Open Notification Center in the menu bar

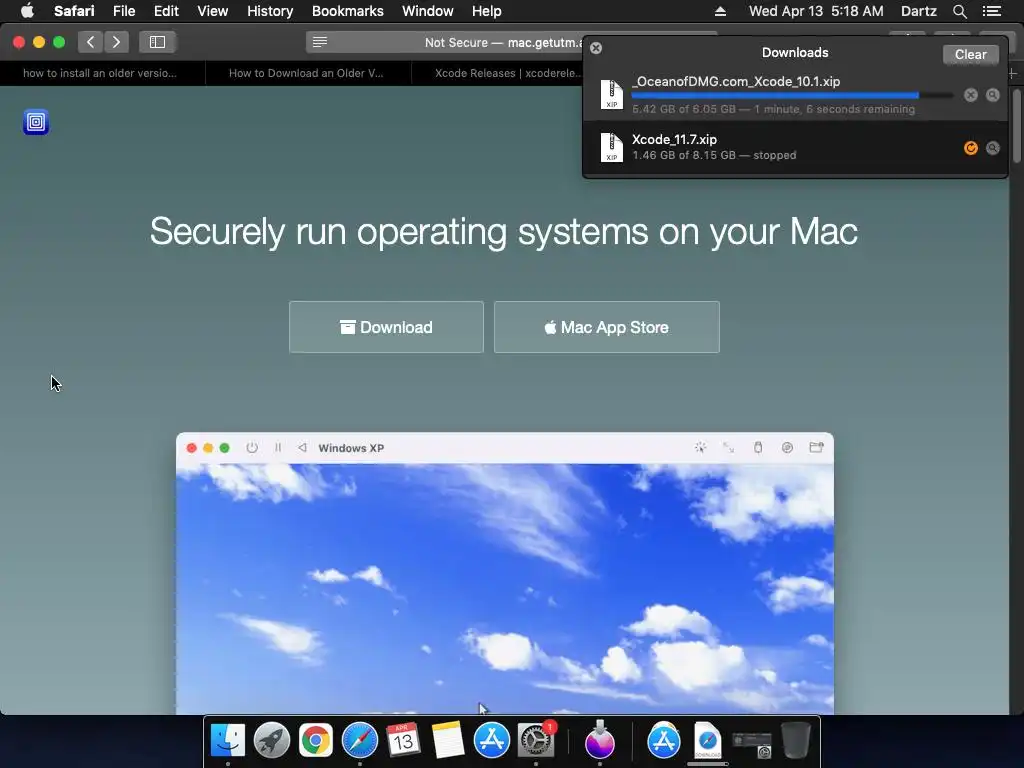coord(991,11)
